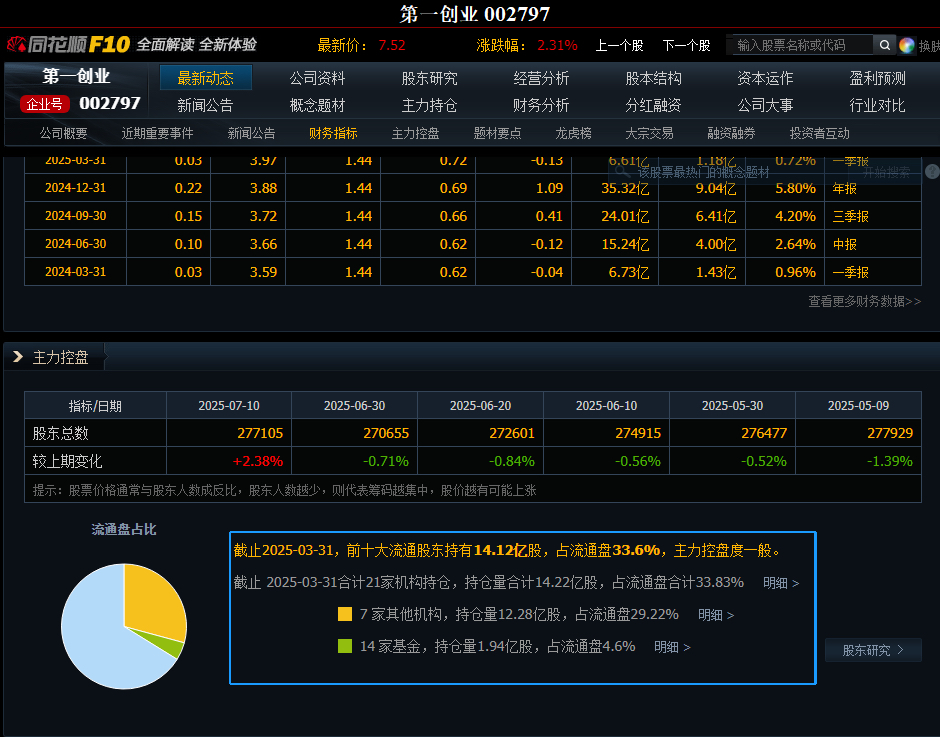The image size is (940, 737).
Task: Click 三季报 in the 2024-09-30 row
Action: pos(850,216)
